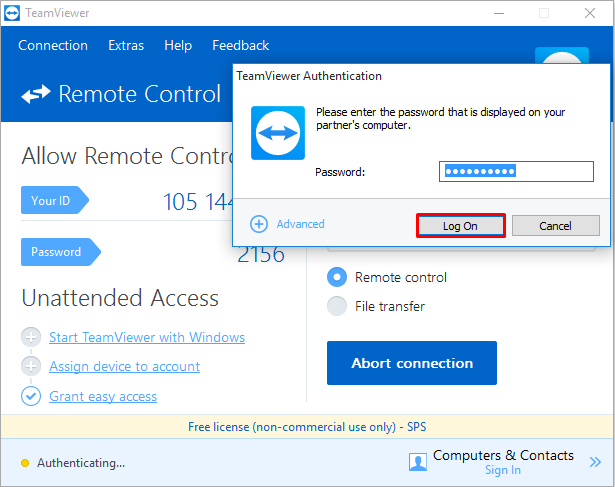Viewport: 615px width, 487px height.
Task: Click the TeamViewer logo in Authentication dialog
Action: point(278,133)
